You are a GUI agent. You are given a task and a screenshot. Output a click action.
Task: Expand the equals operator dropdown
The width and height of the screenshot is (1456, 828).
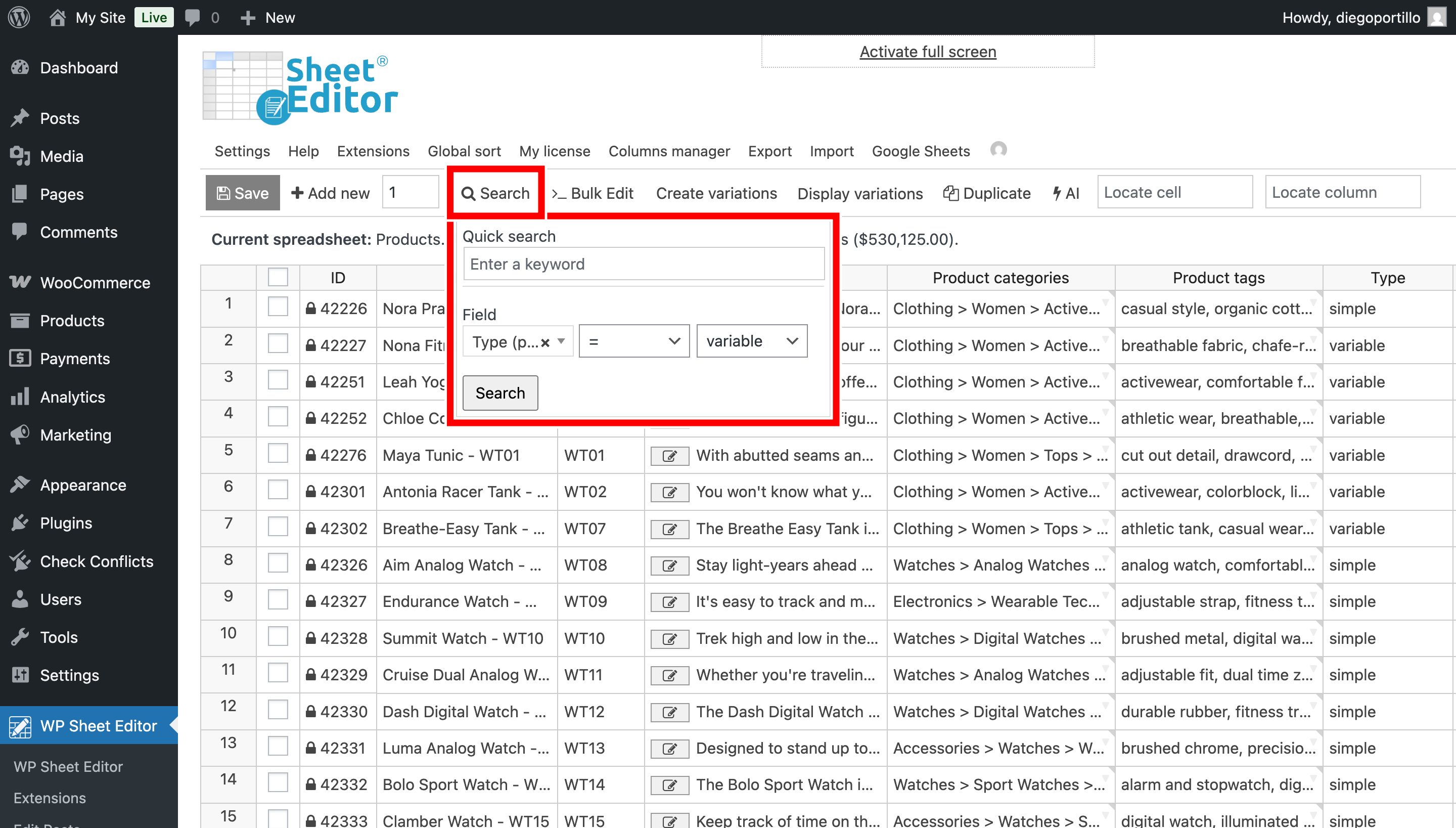tap(633, 341)
